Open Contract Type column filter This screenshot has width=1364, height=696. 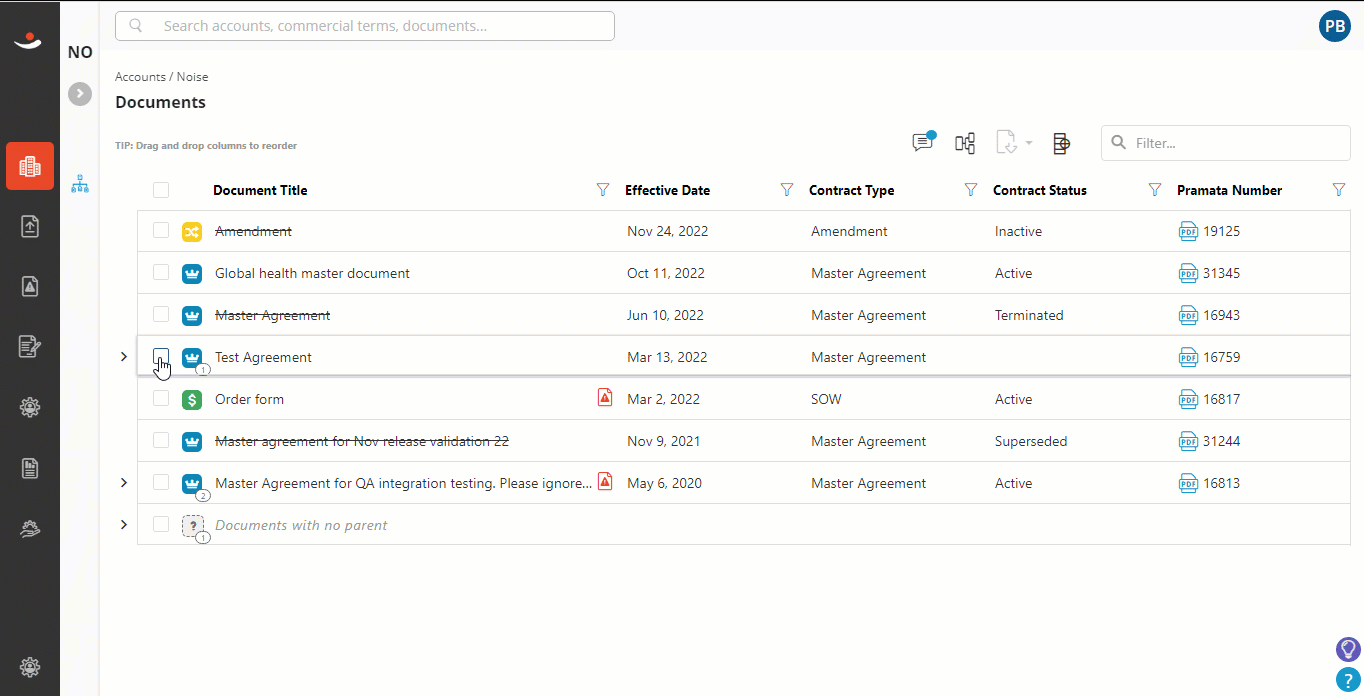click(x=971, y=190)
